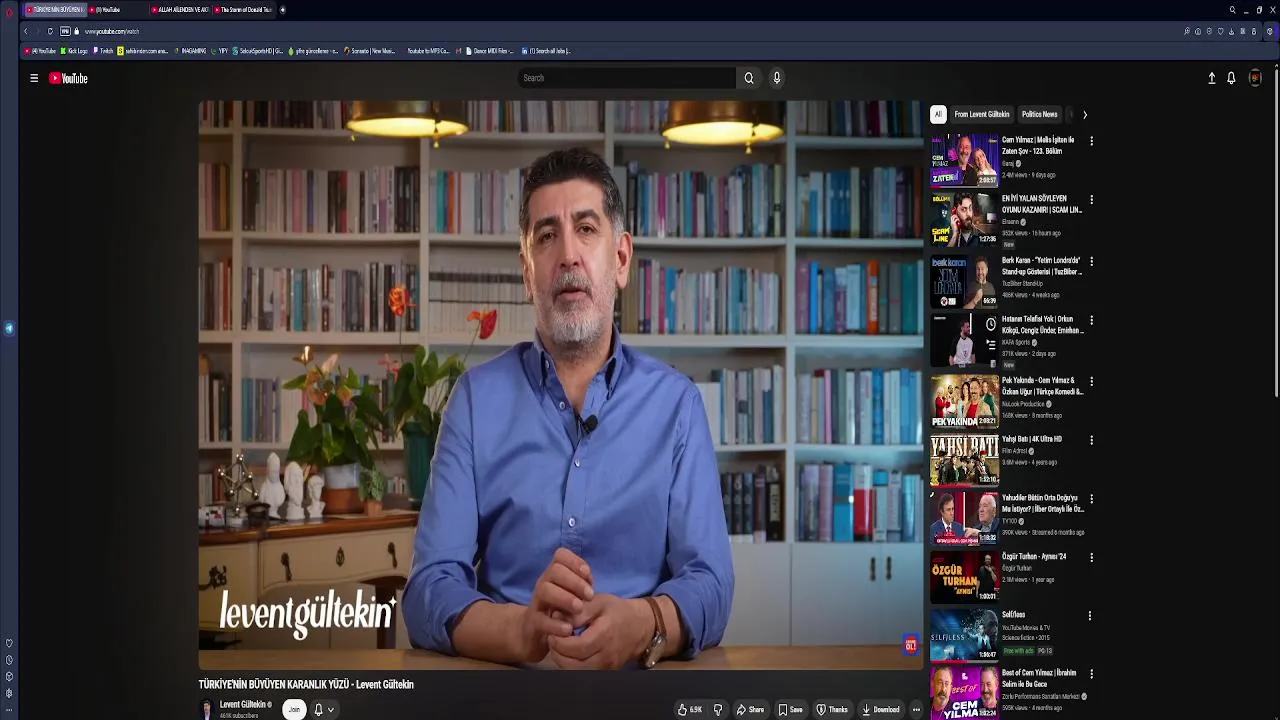Join the Levent Gültekin channel

[294, 709]
